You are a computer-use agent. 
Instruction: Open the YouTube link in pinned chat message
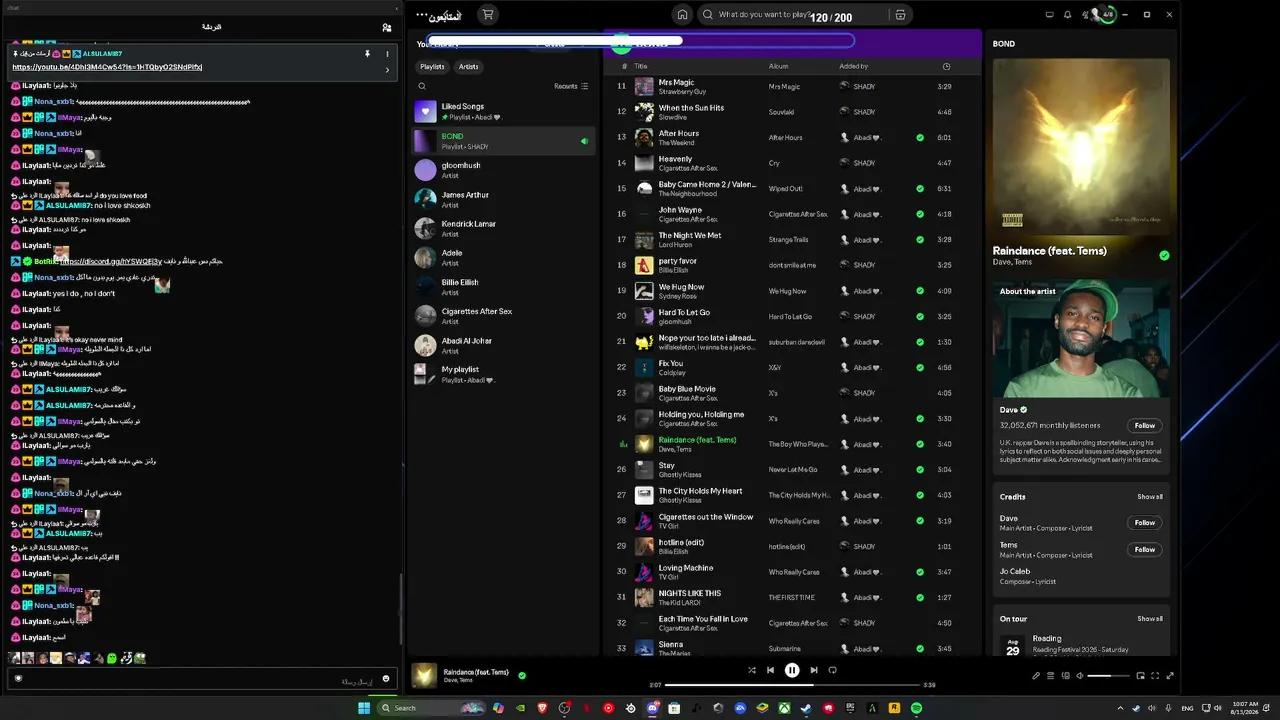[x=107, y=67]
